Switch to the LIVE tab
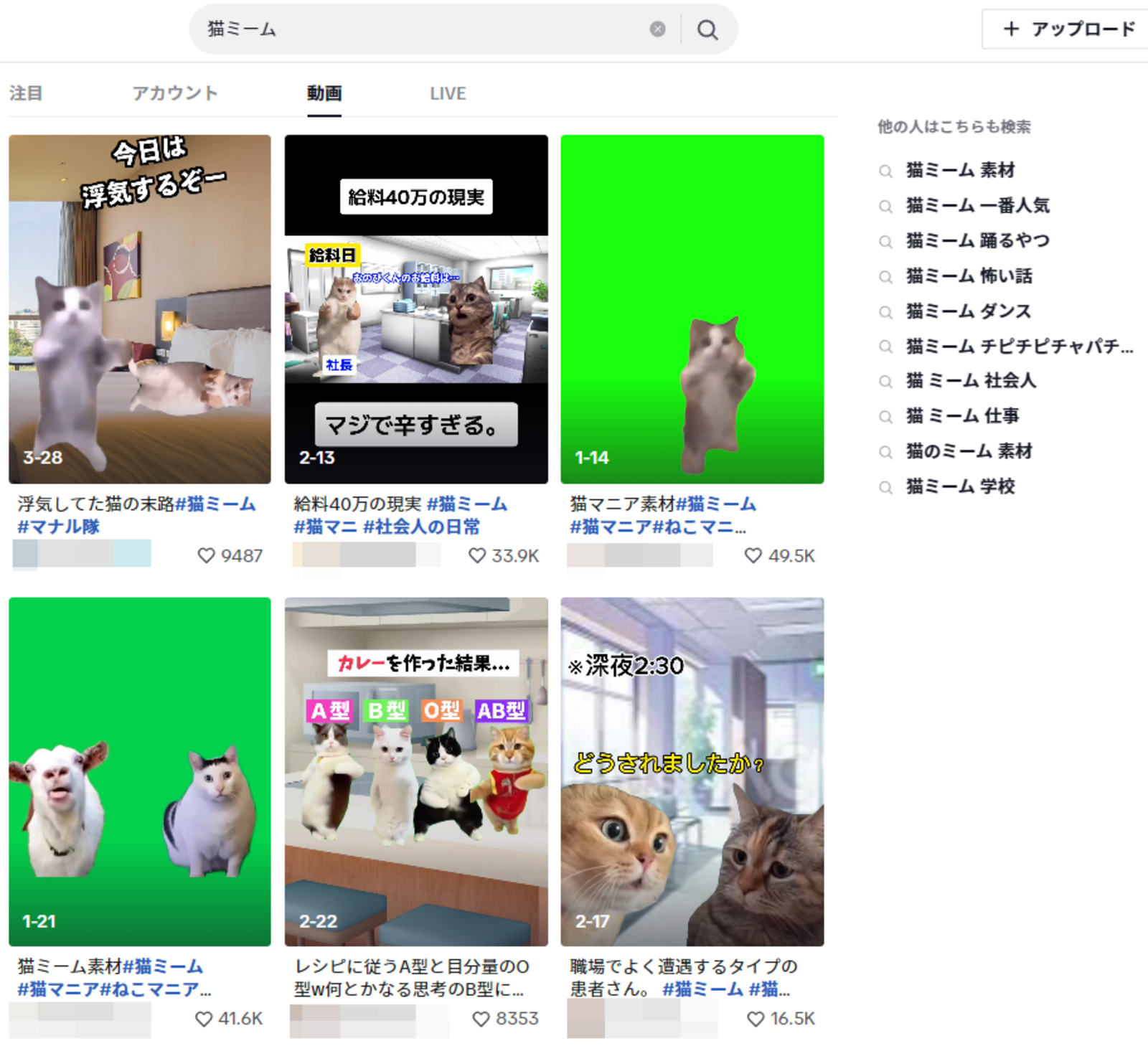1148x1046 pixels. pyautogui.click(x=448, y=93)
